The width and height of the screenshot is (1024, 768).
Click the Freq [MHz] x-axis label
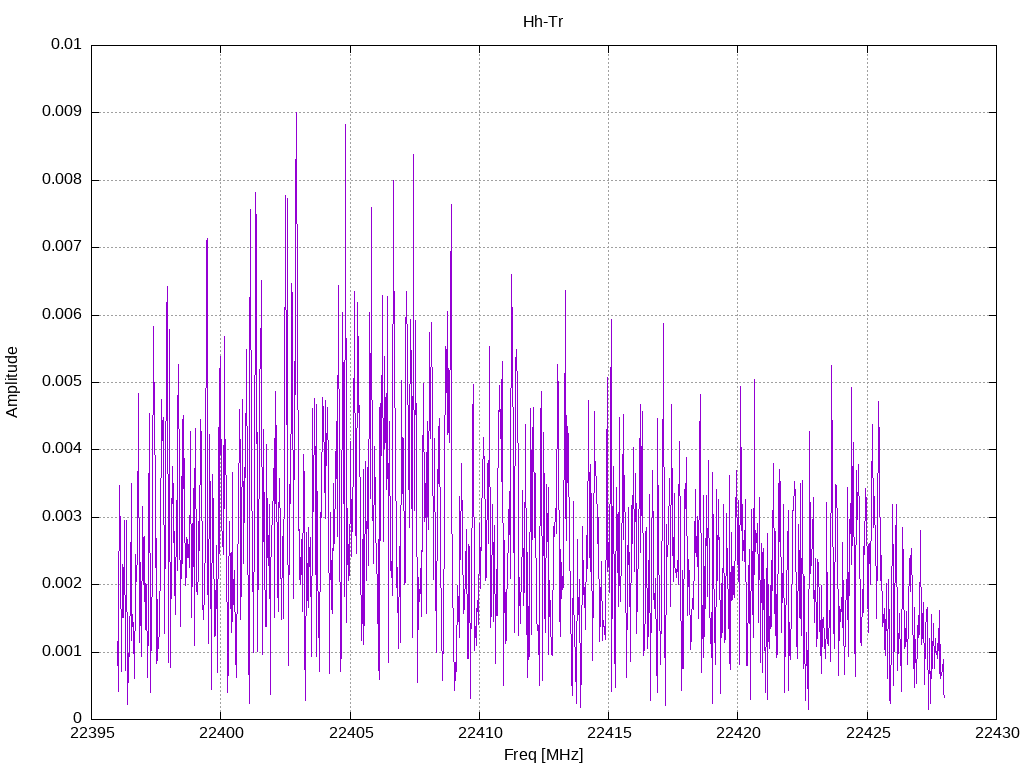coord(543,754)
